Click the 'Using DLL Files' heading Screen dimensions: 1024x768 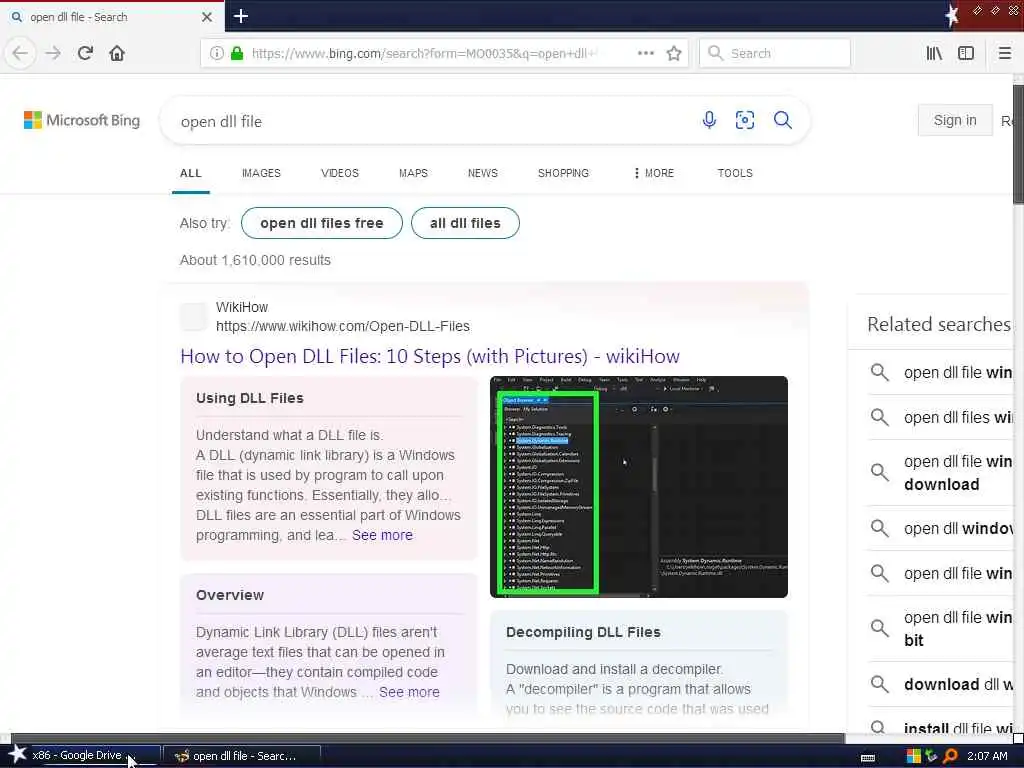(x=249, y=398)
